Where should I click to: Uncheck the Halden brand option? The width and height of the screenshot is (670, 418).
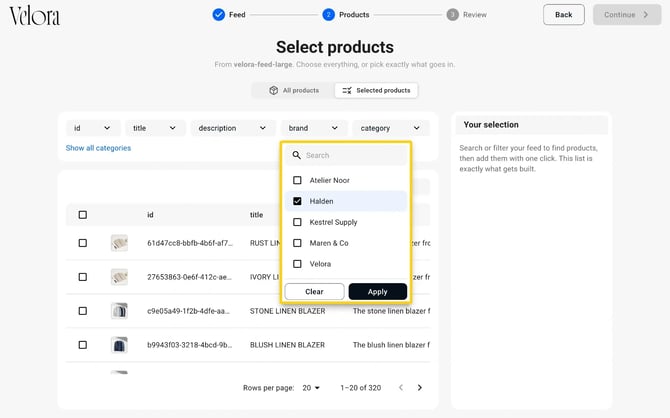[x=297, y=201]
